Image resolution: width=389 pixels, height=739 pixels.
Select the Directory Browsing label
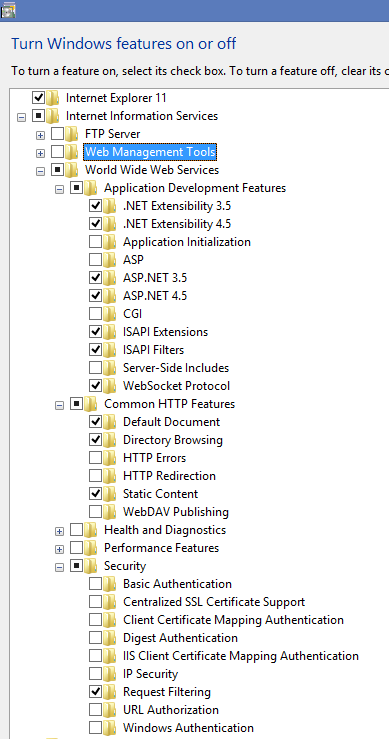coord(173,440)
